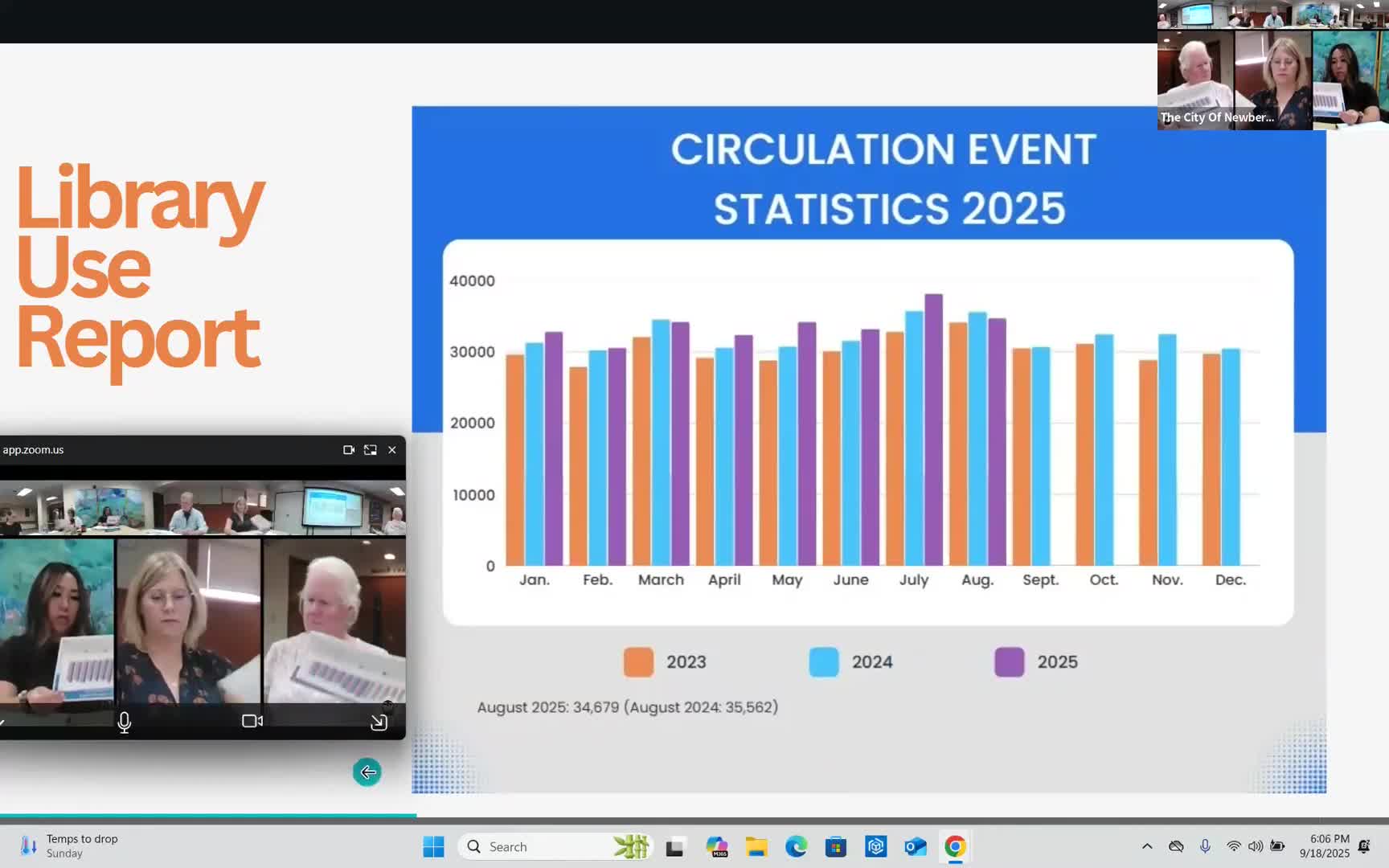
Task: Mute the microphone in the Zoom mini window
Action: (125, 722)
